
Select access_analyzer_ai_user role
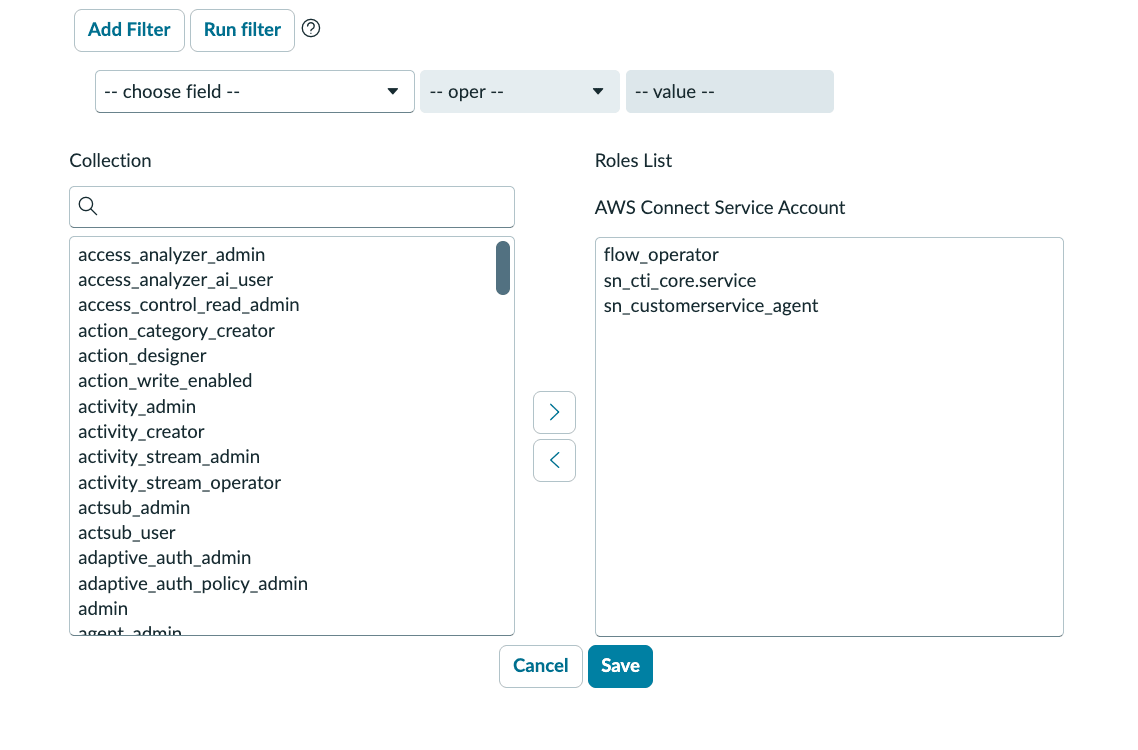(176, 280)
